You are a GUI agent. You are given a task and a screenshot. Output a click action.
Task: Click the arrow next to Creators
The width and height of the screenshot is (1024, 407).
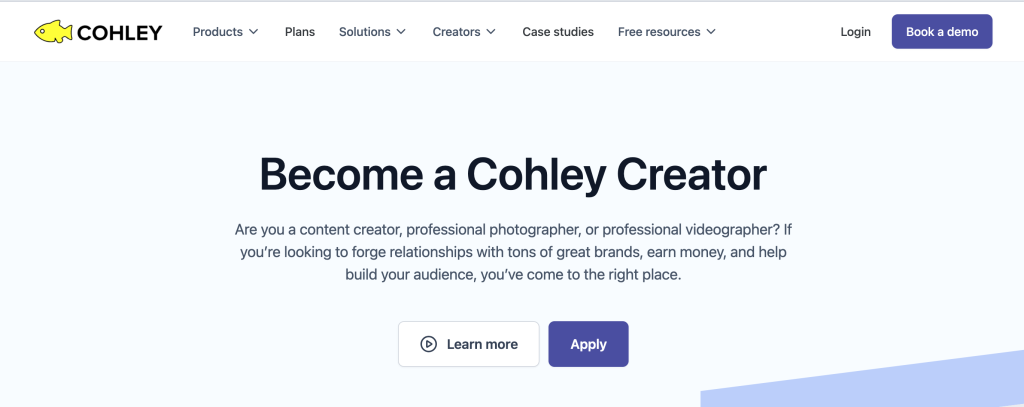[491, 32]
